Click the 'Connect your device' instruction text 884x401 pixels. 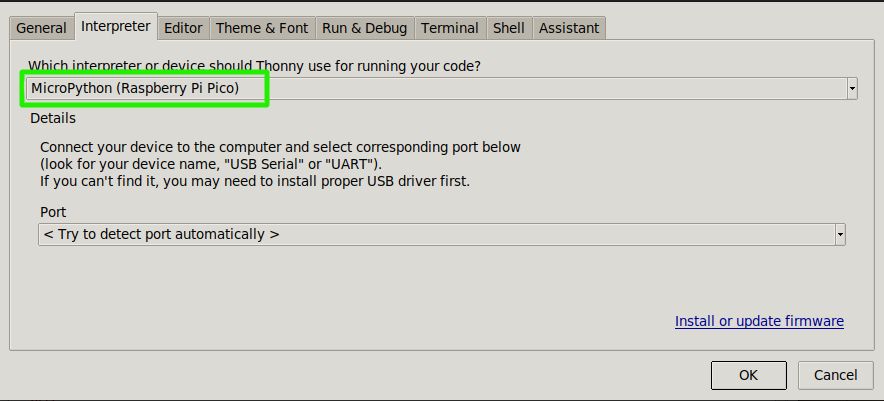click(280, 148)
